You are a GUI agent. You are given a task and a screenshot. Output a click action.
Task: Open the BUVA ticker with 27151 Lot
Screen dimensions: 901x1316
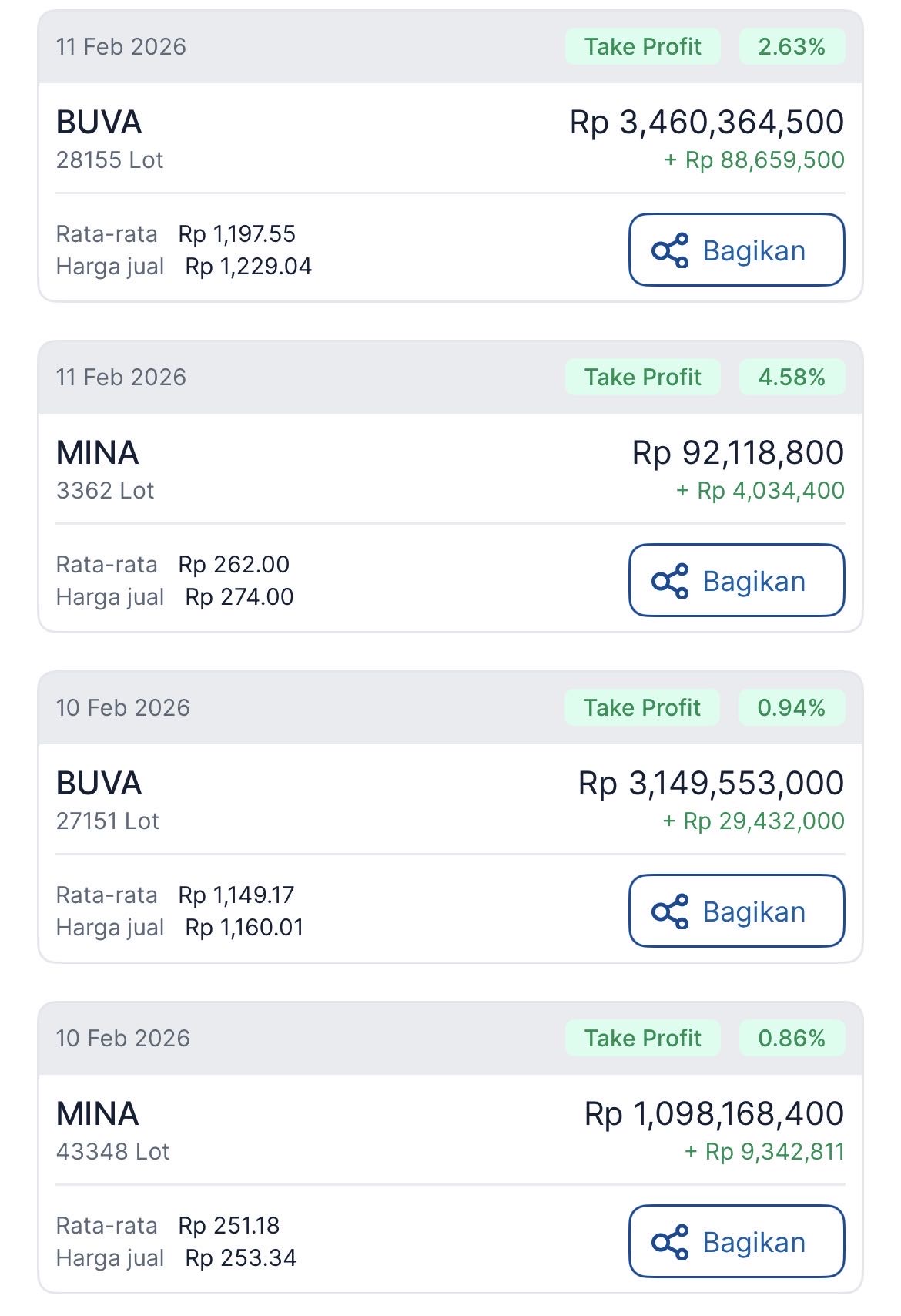[x=99, y=784]
